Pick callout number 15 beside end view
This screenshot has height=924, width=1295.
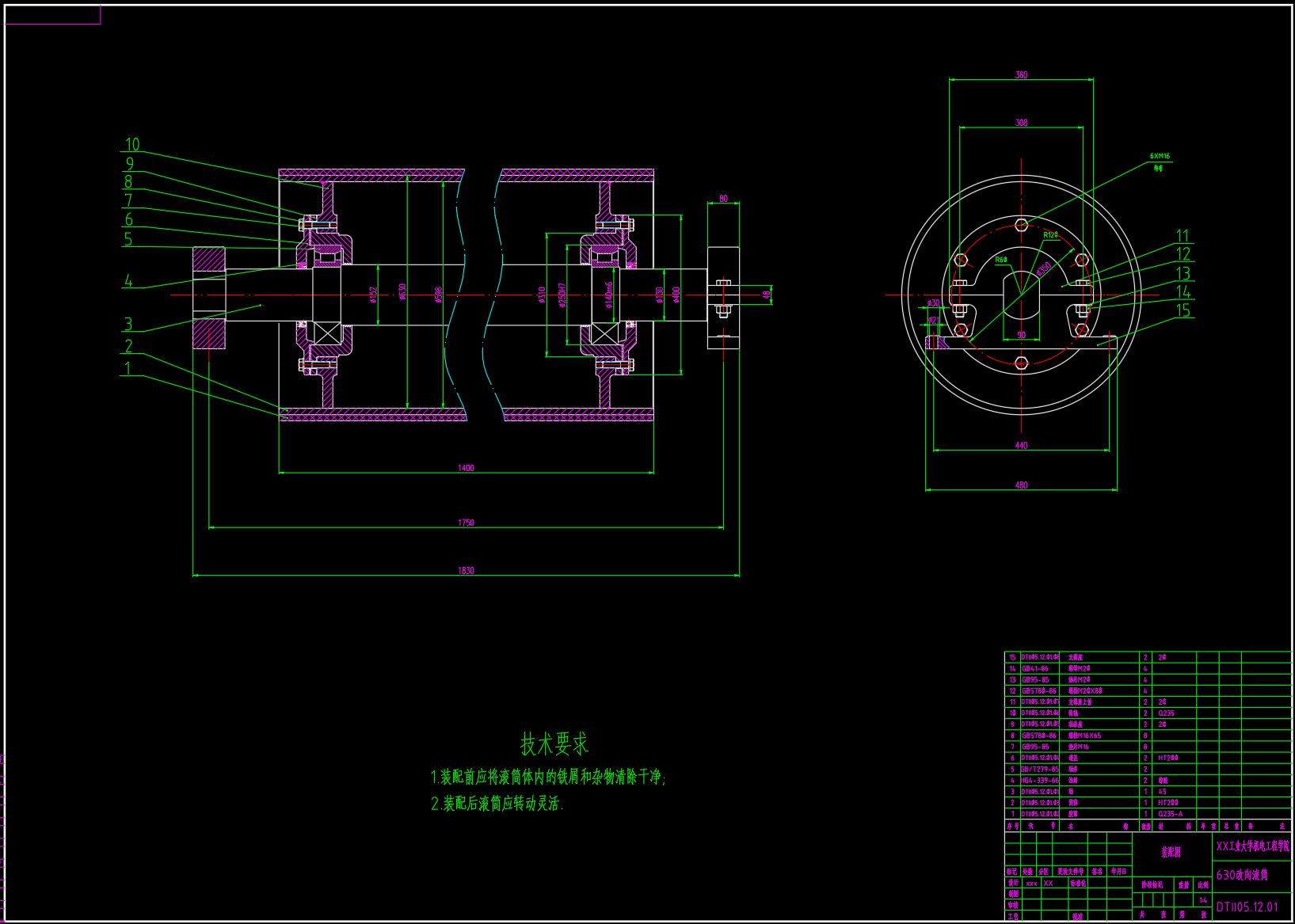point(1183,310)
